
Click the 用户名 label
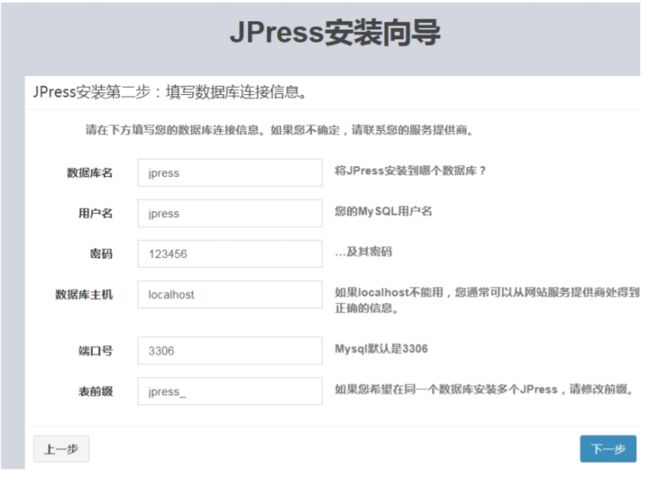[95, 213]
